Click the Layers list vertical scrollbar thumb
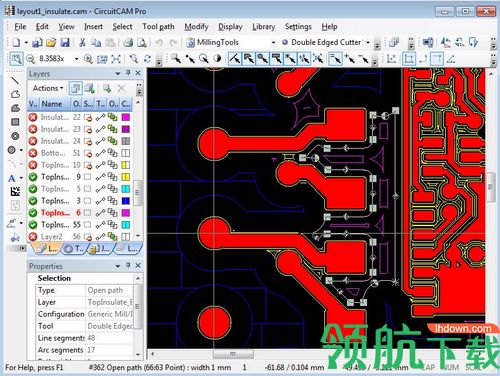The width and height of the screenshot is (500, 376). tap(138, 192)
